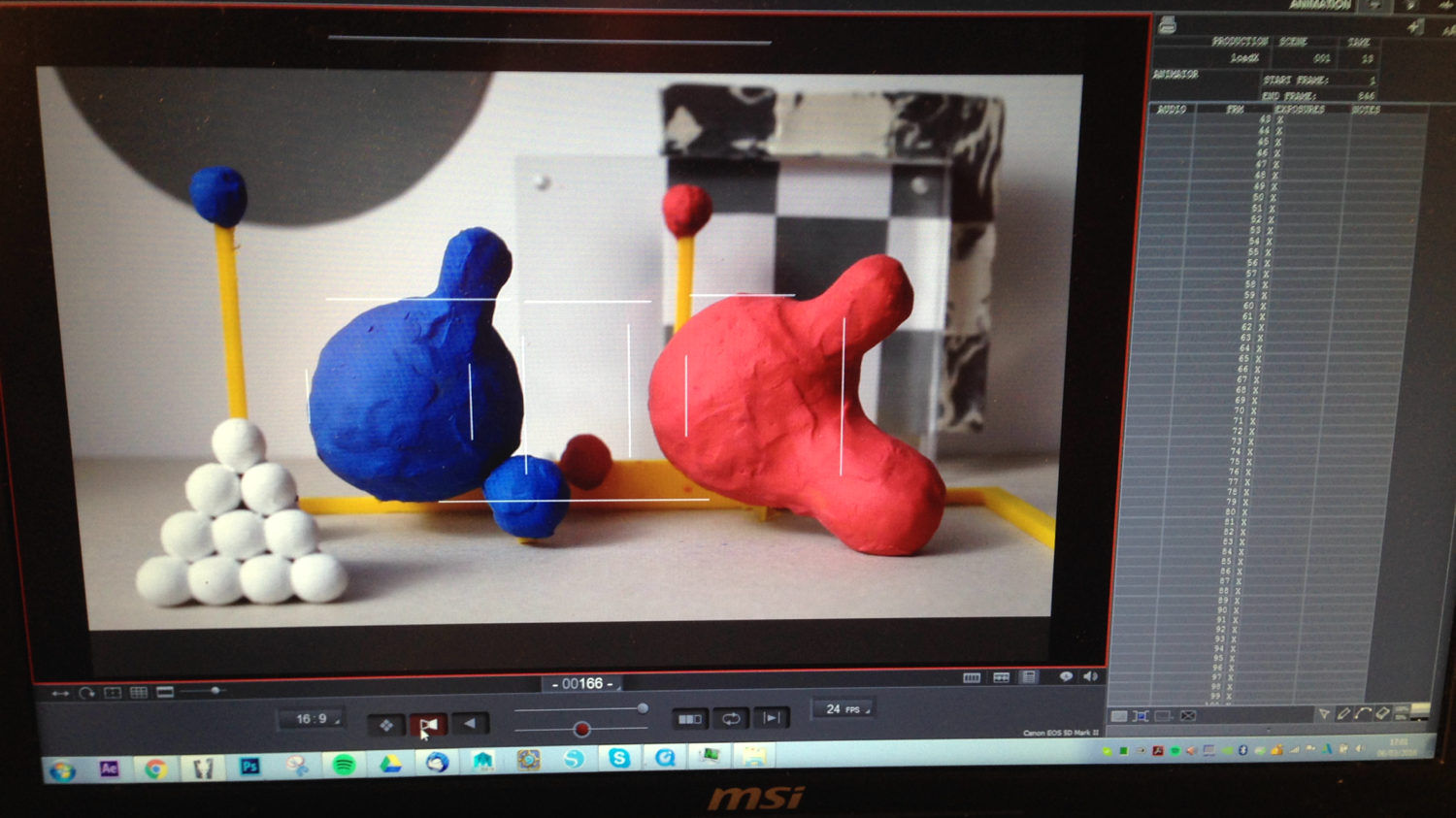Toggle the aspect mask overlay icon
This screenshot has width=1456, height=818.
coord(165,692)
